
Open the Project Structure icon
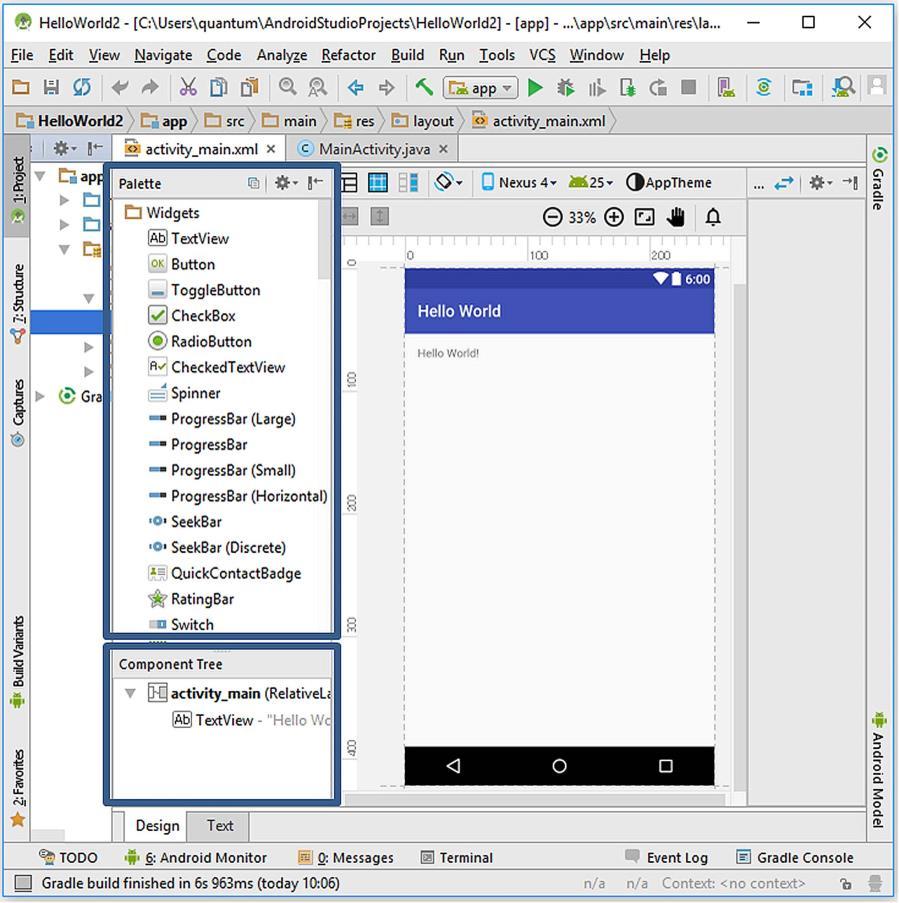point(802,88)
